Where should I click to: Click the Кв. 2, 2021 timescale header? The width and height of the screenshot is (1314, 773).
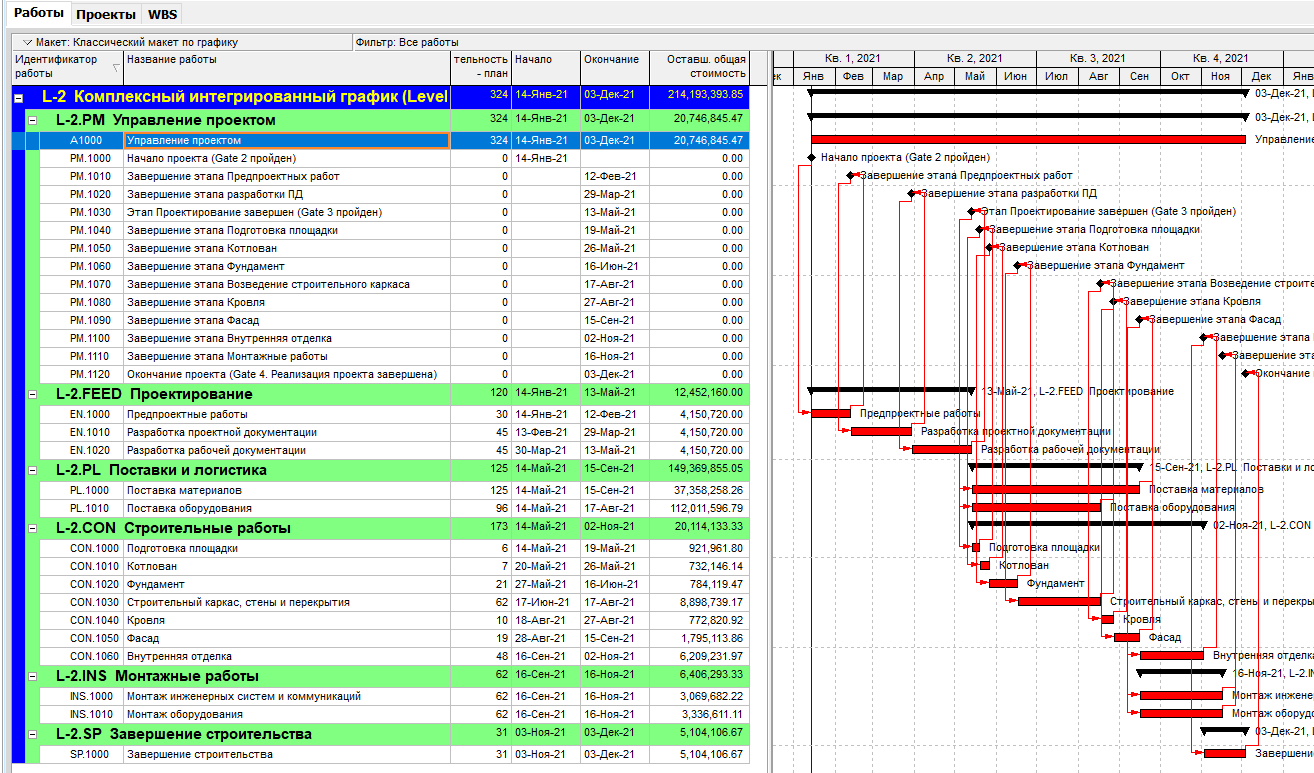(x=975, y=59)
